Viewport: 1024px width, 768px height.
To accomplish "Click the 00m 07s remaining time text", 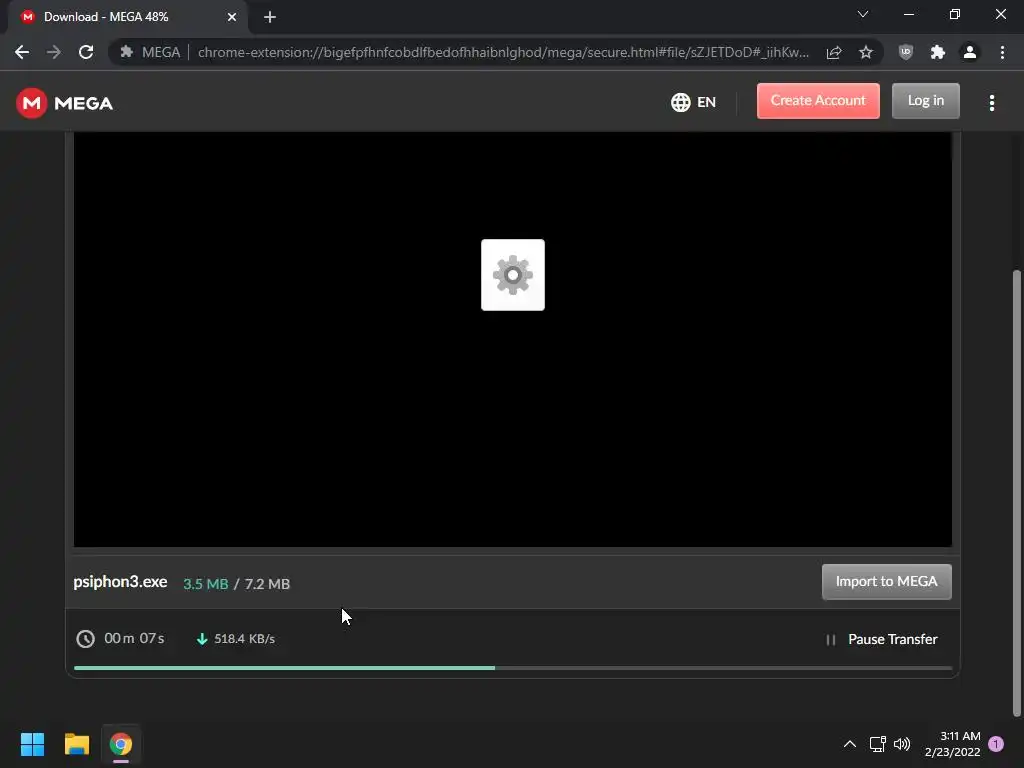I will (x=134, y=638).
